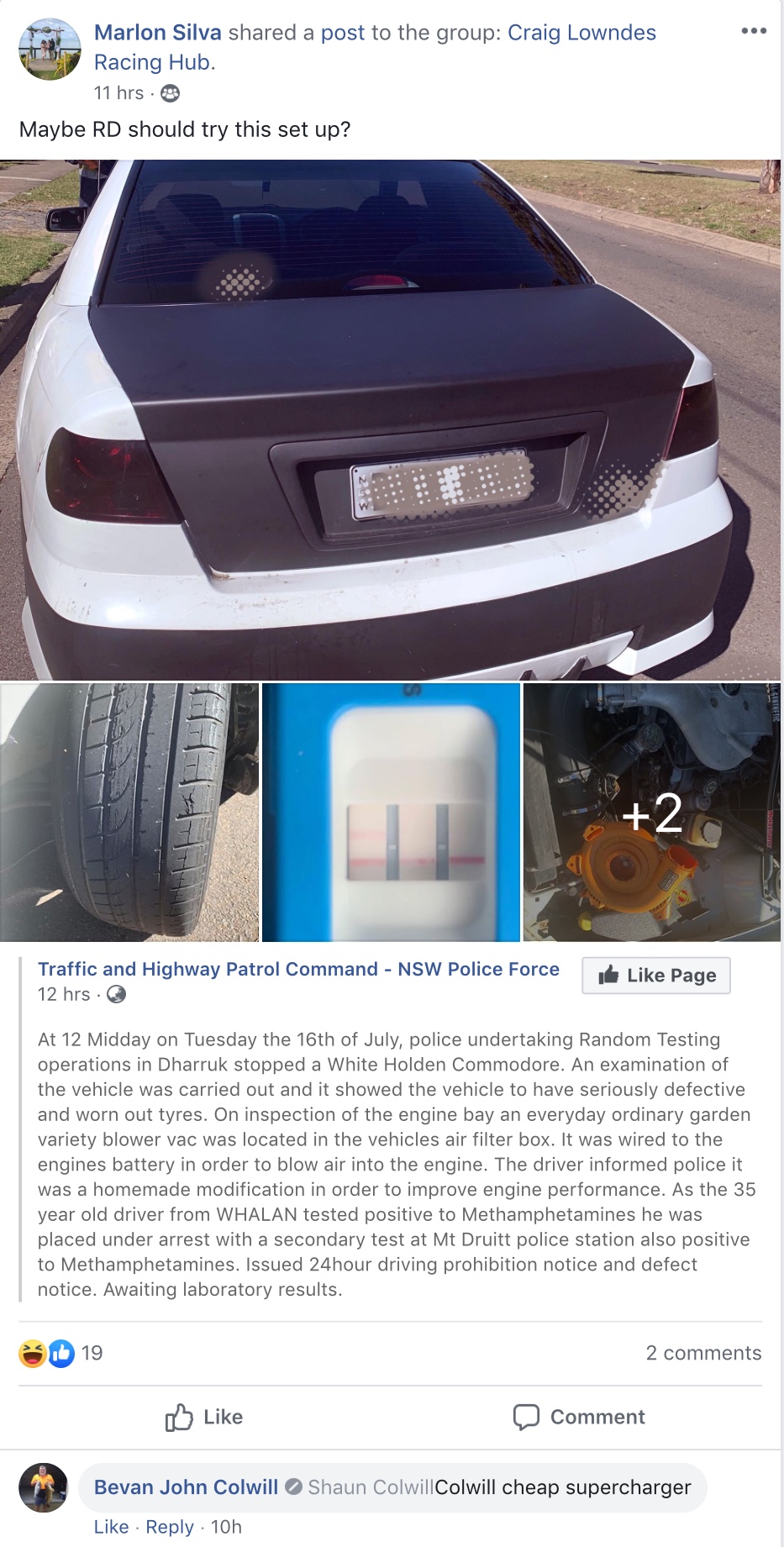Click the thumbs-up icon on Like Page

pyautogui.click(x=608, y=975)
